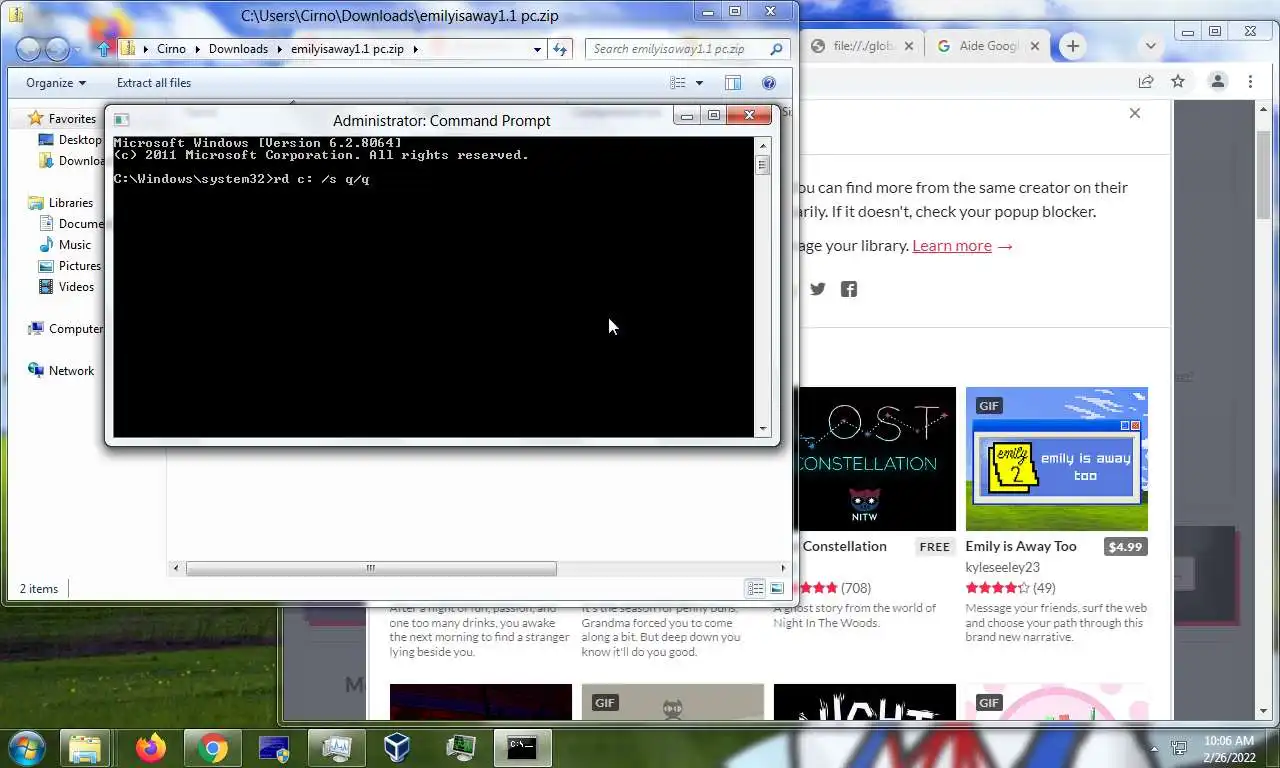
Task: Click the Command Prompt vertical scroll thumb
Action: point(763,166)
